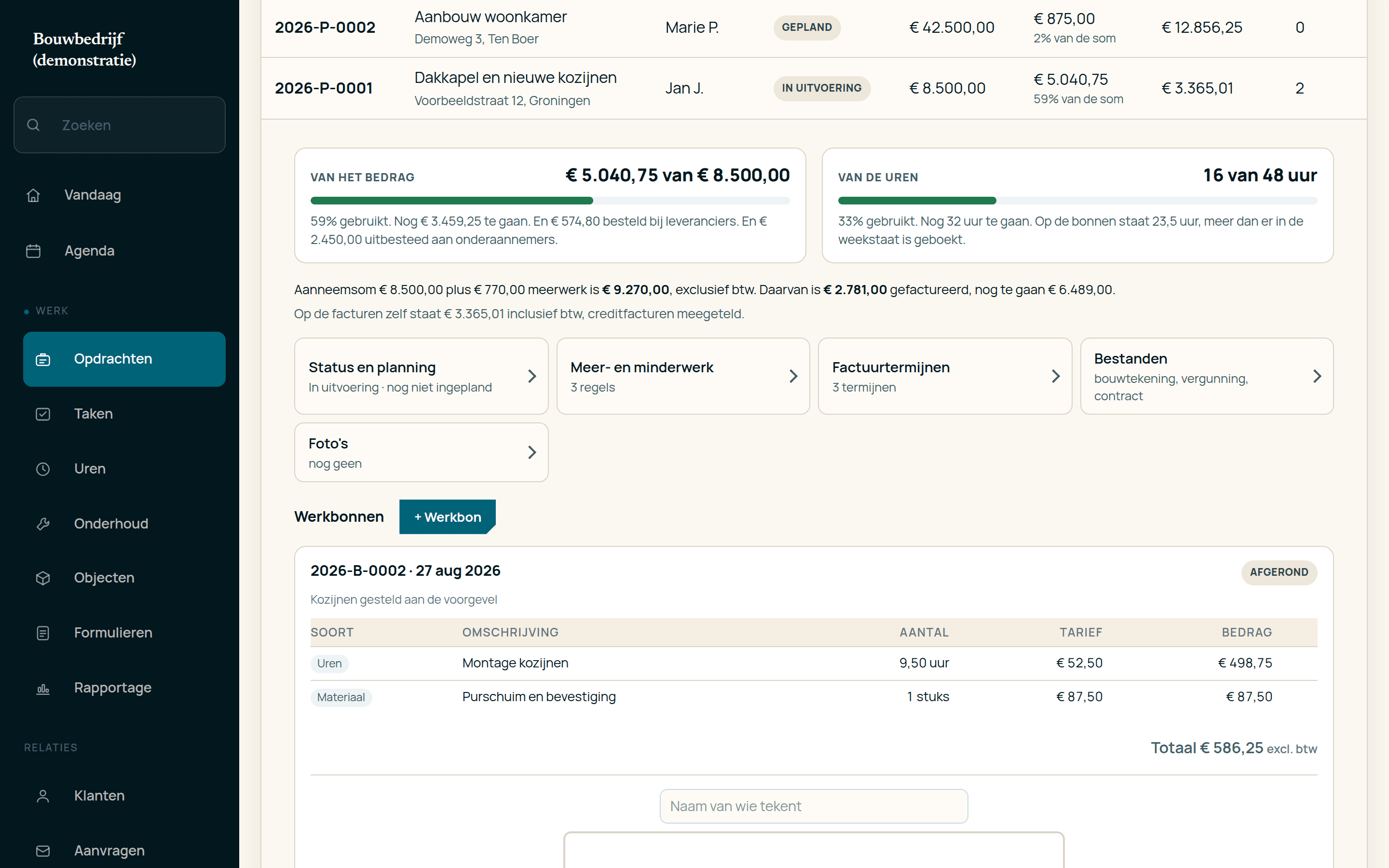Click € 12.856,25 invoiced amount
This screenshot has width=1389, height=868.
click(1202, 27)
